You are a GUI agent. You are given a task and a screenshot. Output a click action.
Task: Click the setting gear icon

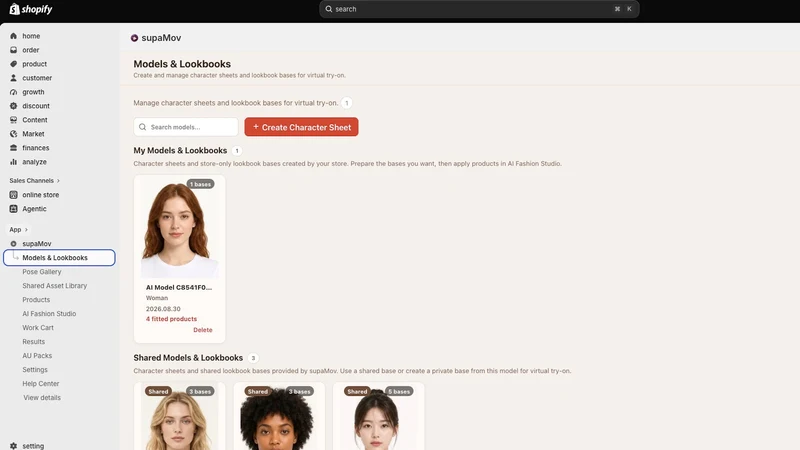tap(13, 446)
